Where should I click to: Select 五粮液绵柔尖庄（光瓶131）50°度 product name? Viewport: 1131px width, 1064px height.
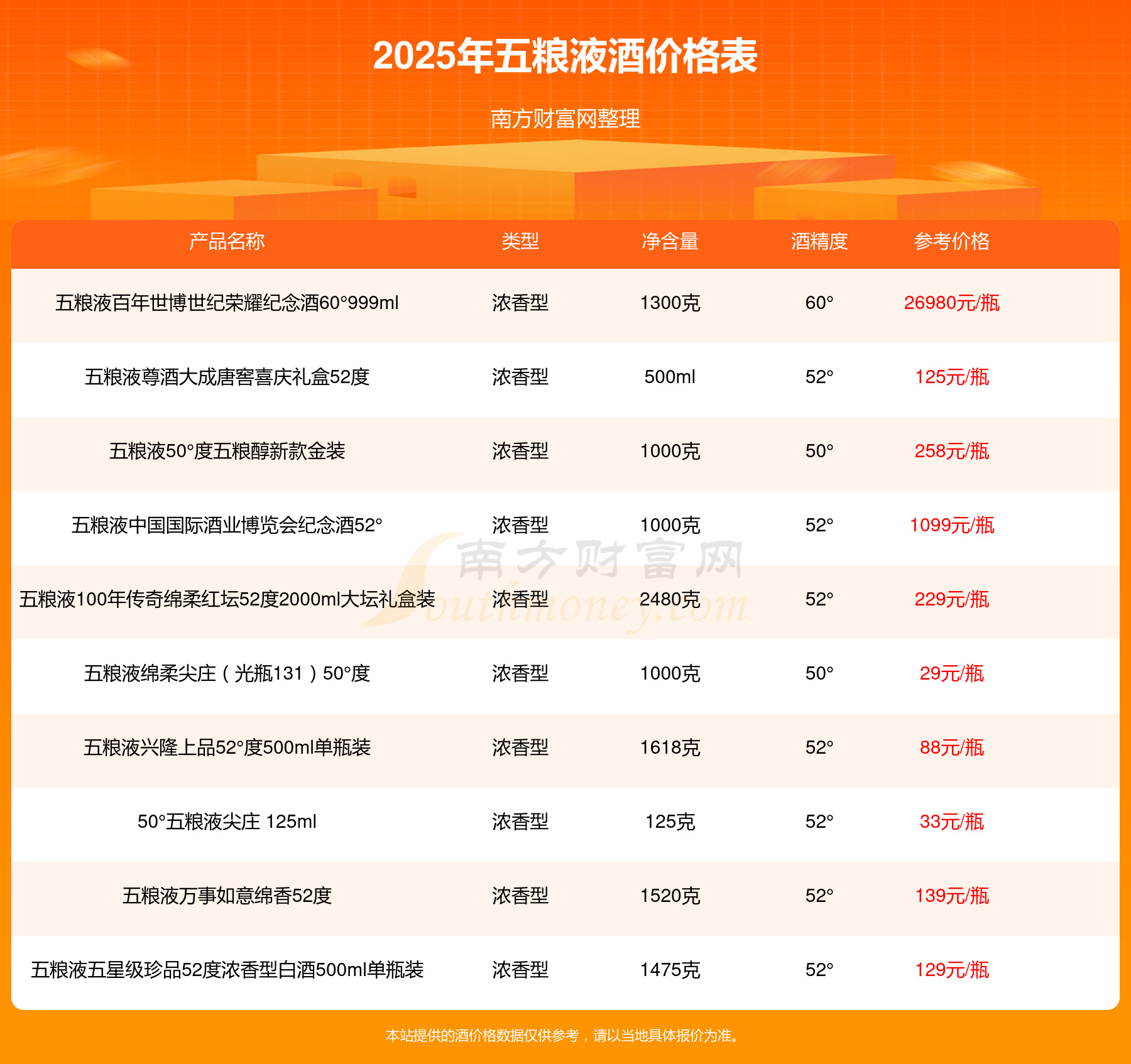[x=227, y=673]
